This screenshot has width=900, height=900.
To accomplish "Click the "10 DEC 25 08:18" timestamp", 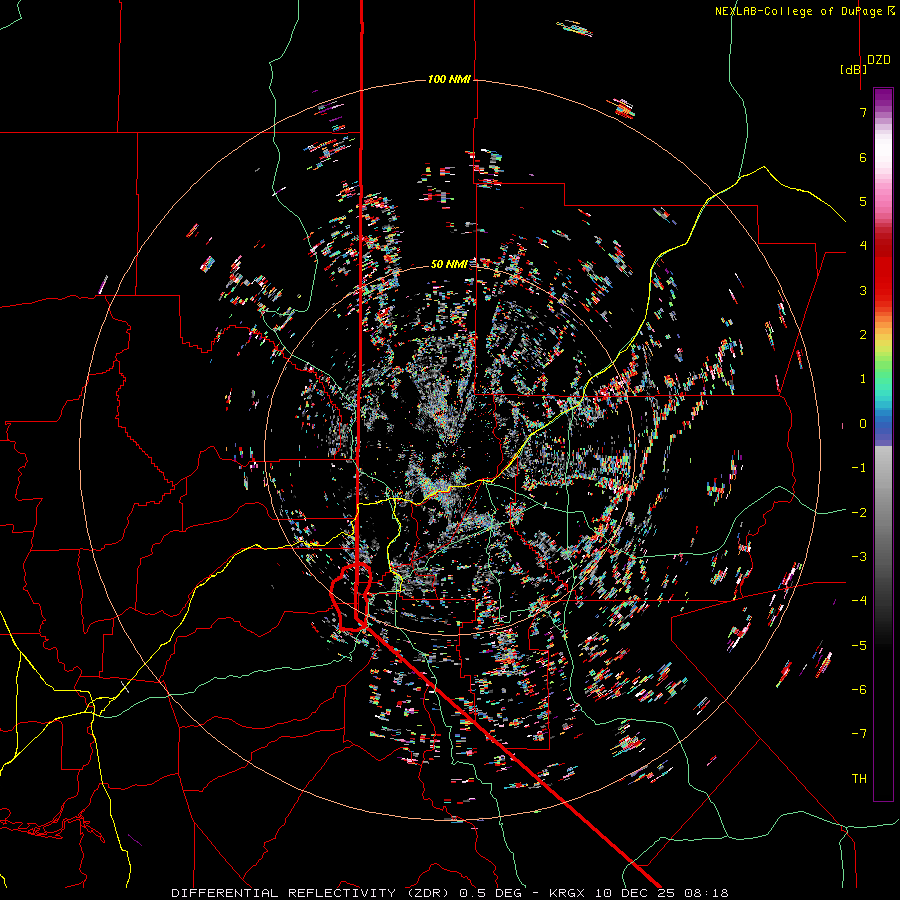I will pos(662,893).
